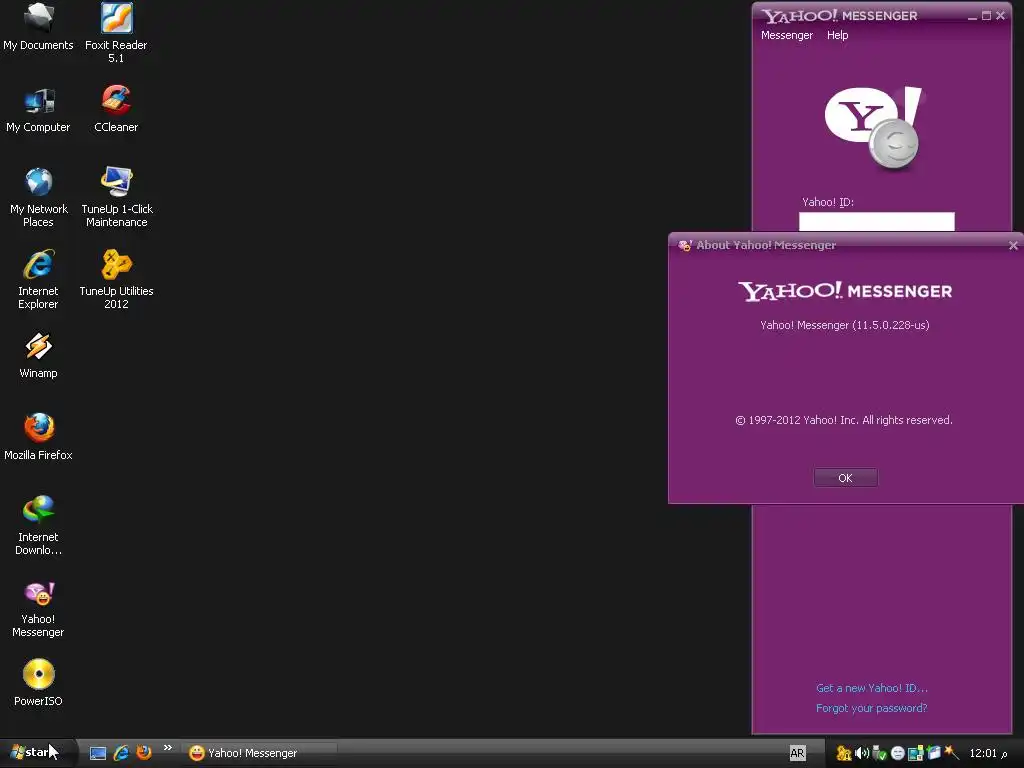
Task: Minimize the Yahoo! Messenger window
Action: [x=972, y=16]
